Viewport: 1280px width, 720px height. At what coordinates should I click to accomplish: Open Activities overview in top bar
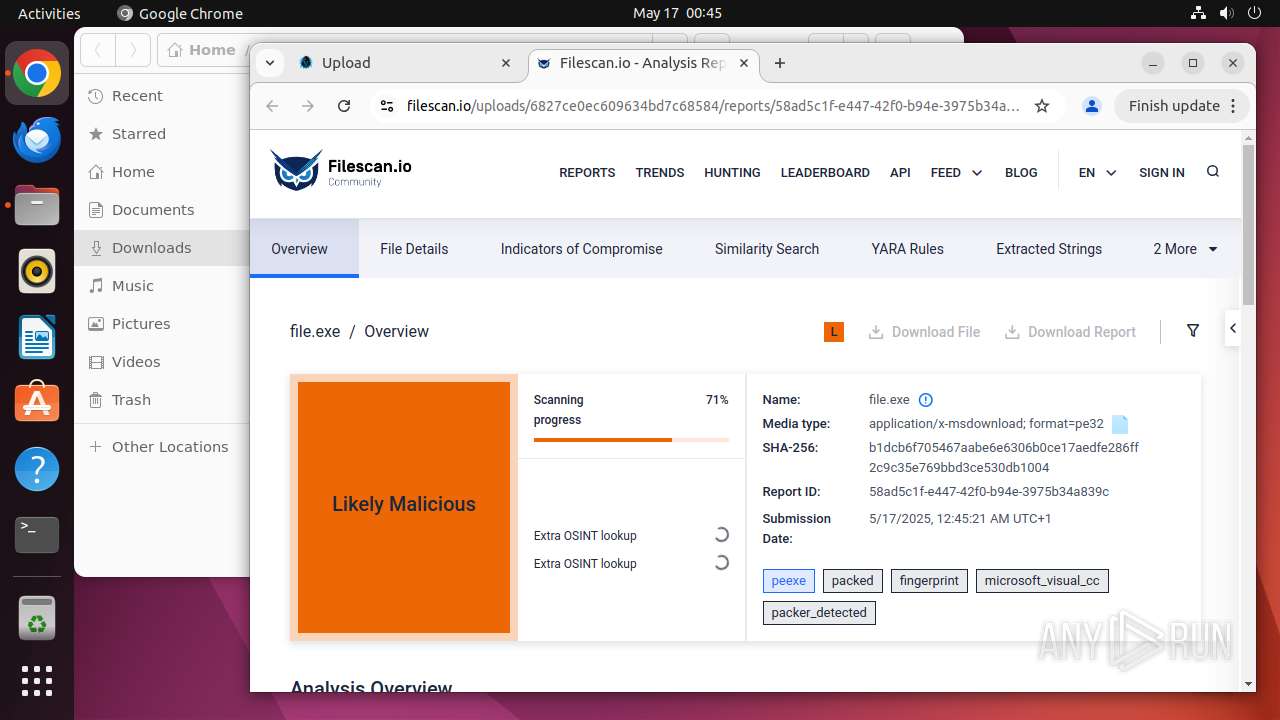click(49, 13)
